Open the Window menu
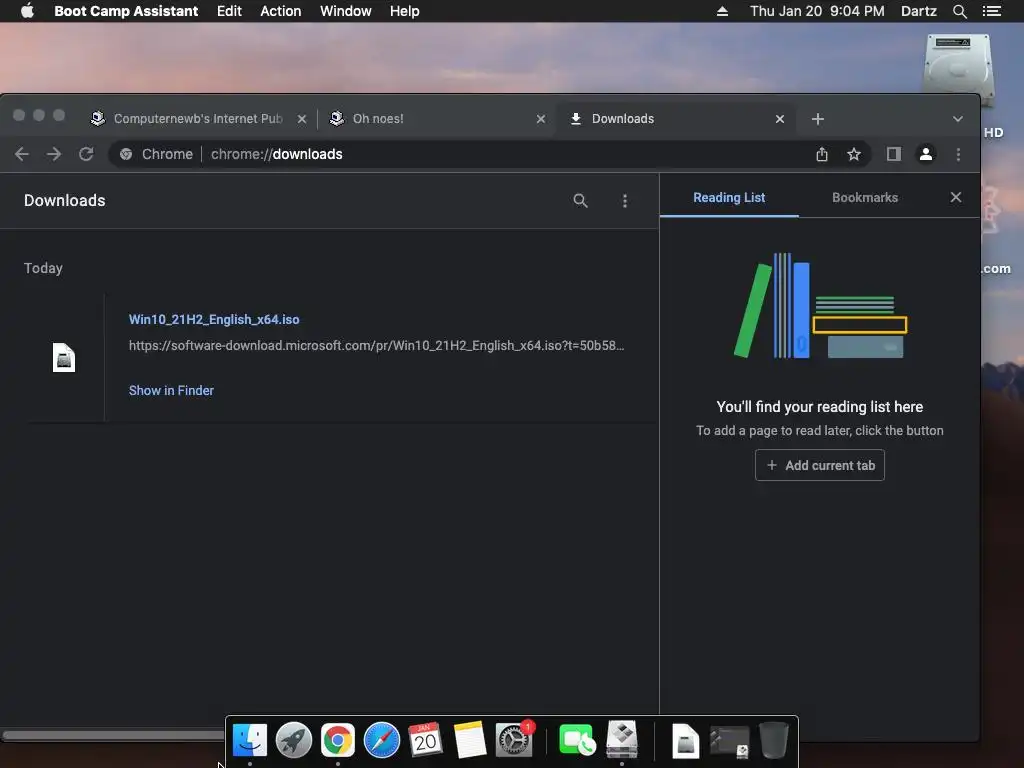This screenshot has width=1024, height=768. tap(345, 11)
